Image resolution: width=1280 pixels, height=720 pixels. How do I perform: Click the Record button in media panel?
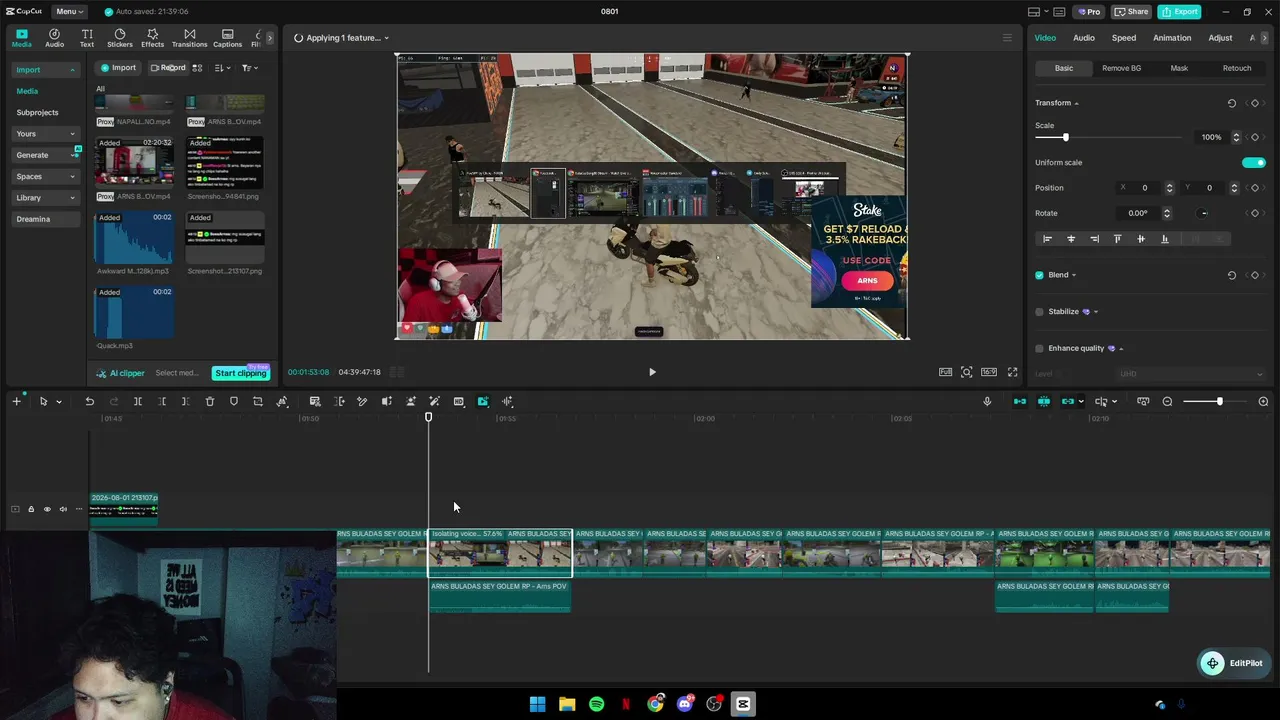coord(168,68)
